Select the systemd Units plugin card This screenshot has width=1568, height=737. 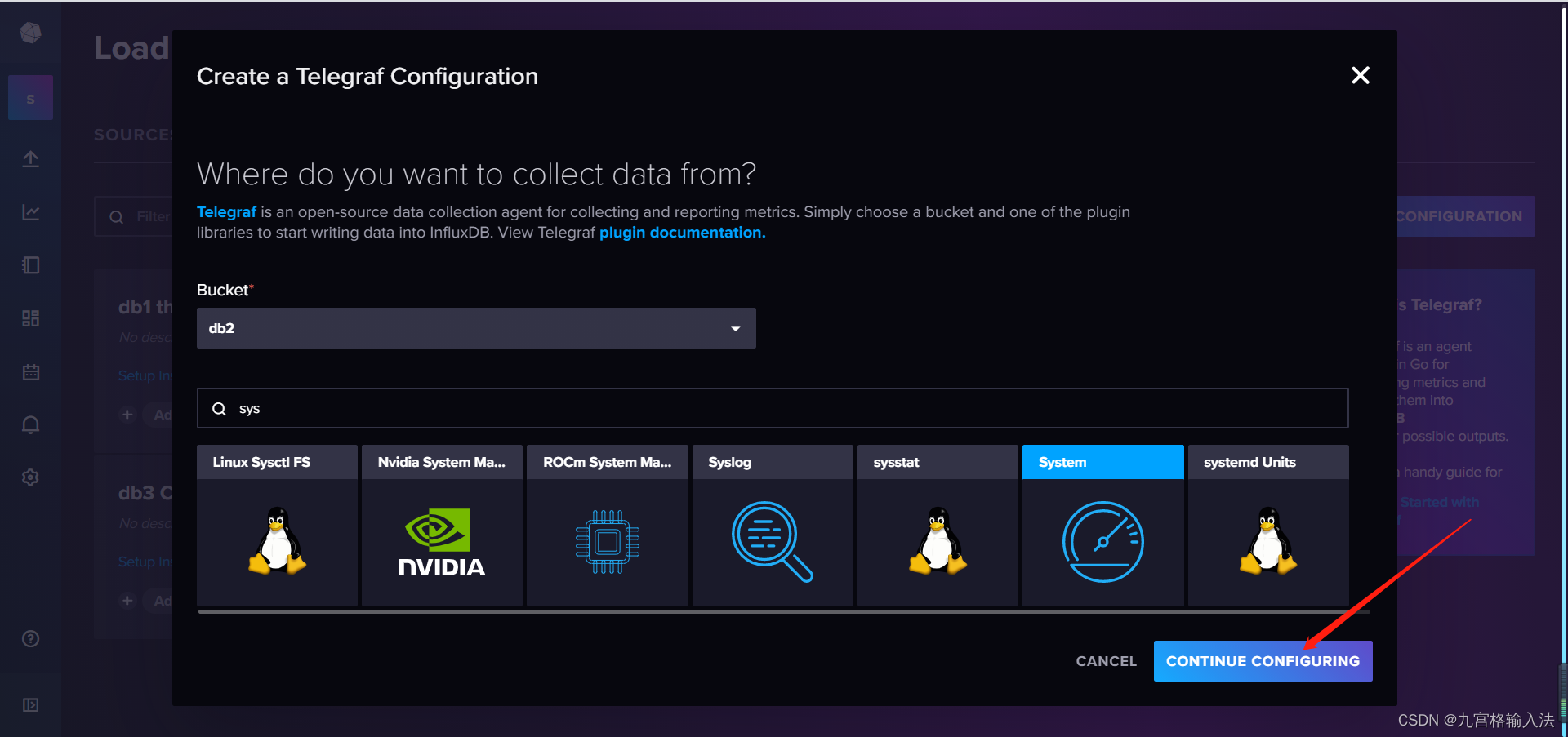click(1268, 525)
